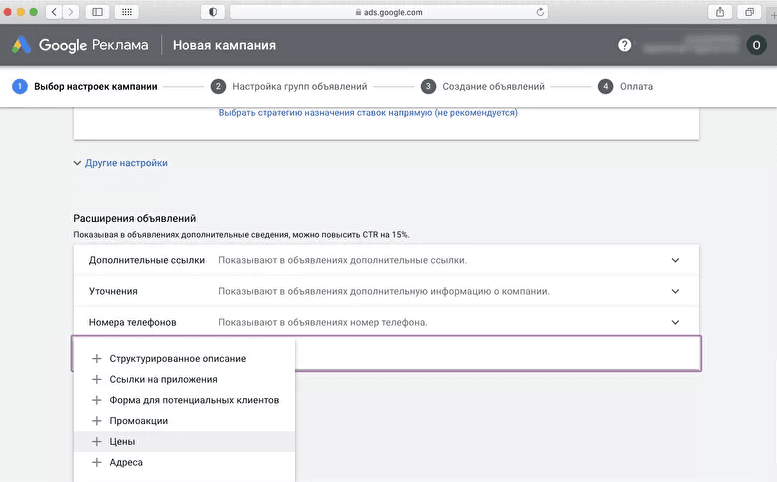Collapse the Другие настройки section

pos(121,163)
